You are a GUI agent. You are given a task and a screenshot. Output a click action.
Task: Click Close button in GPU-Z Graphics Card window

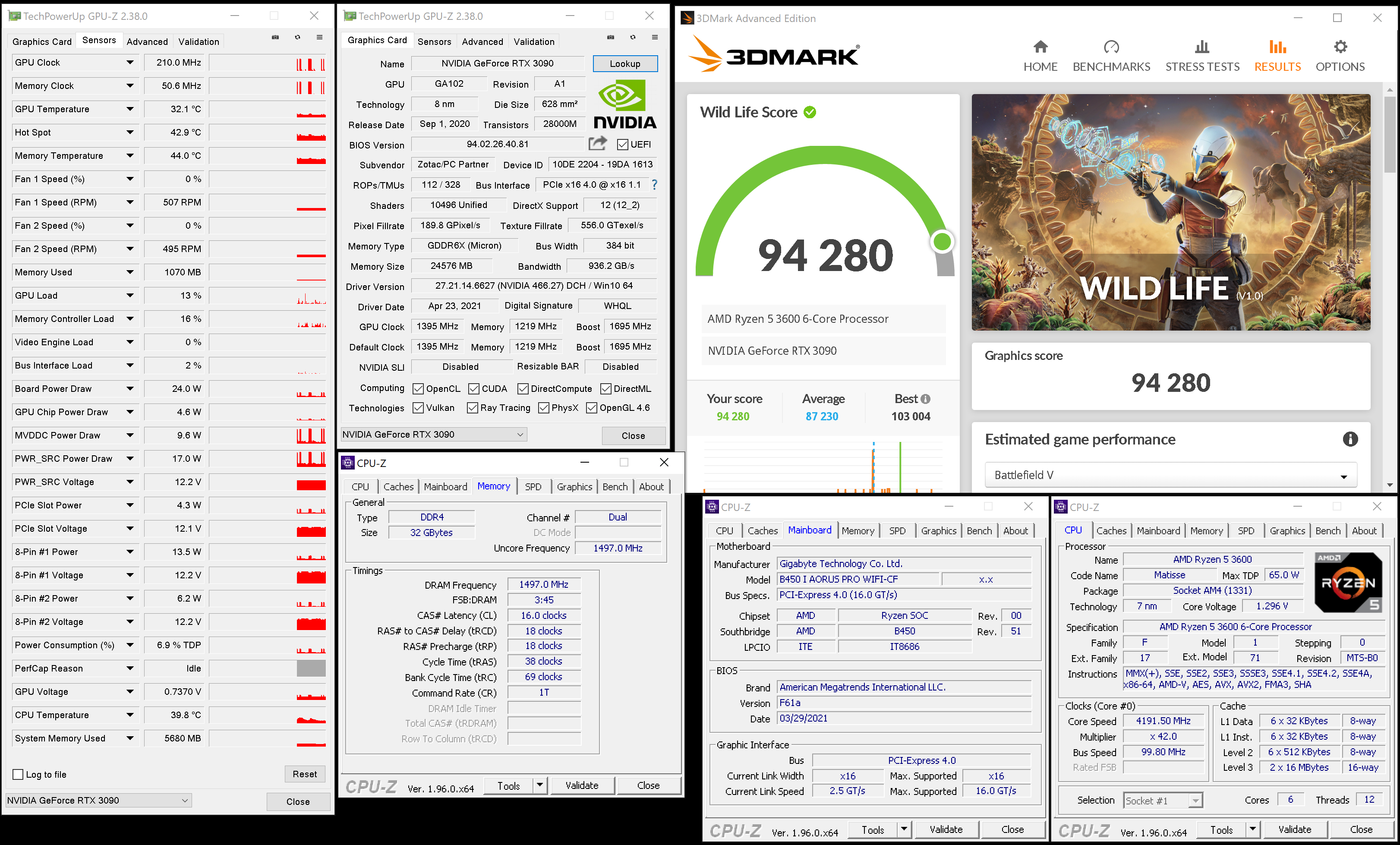(633, 435)
